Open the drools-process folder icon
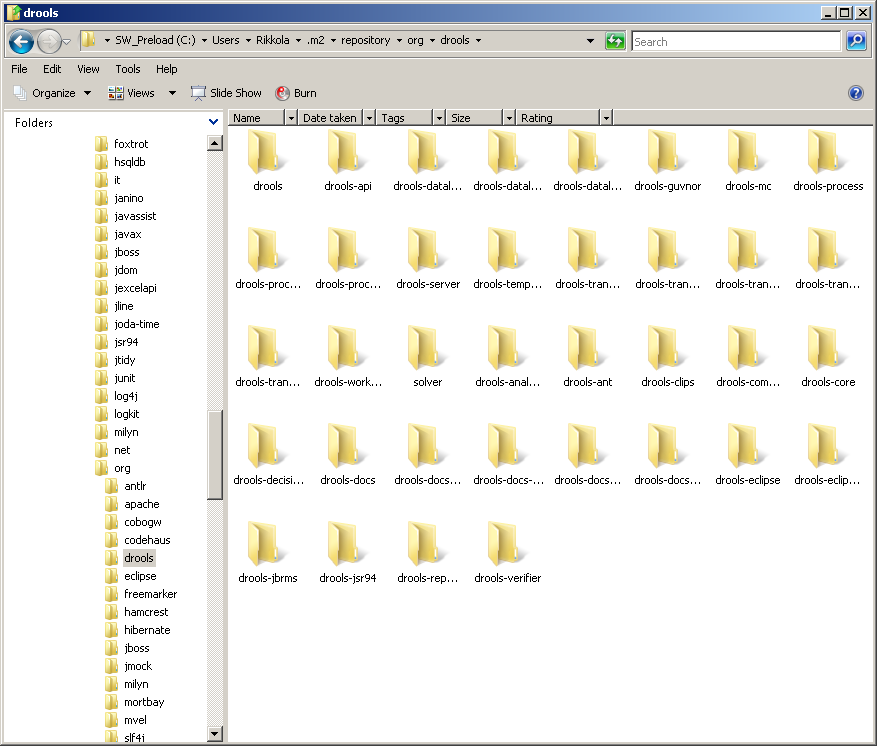The width and height of the screenshot is (877, 746). (x=827, y=152)
